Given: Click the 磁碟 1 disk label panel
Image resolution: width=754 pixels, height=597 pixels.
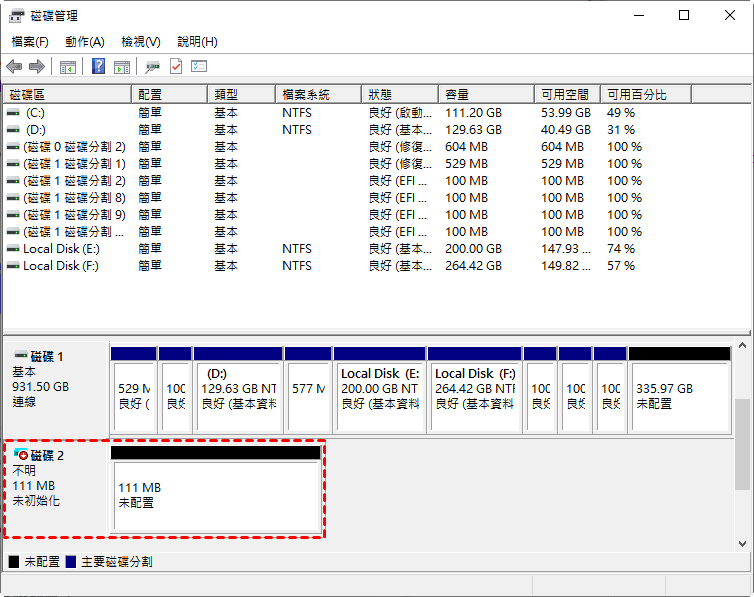Looking at the screenshot, I should coord(56,388).
